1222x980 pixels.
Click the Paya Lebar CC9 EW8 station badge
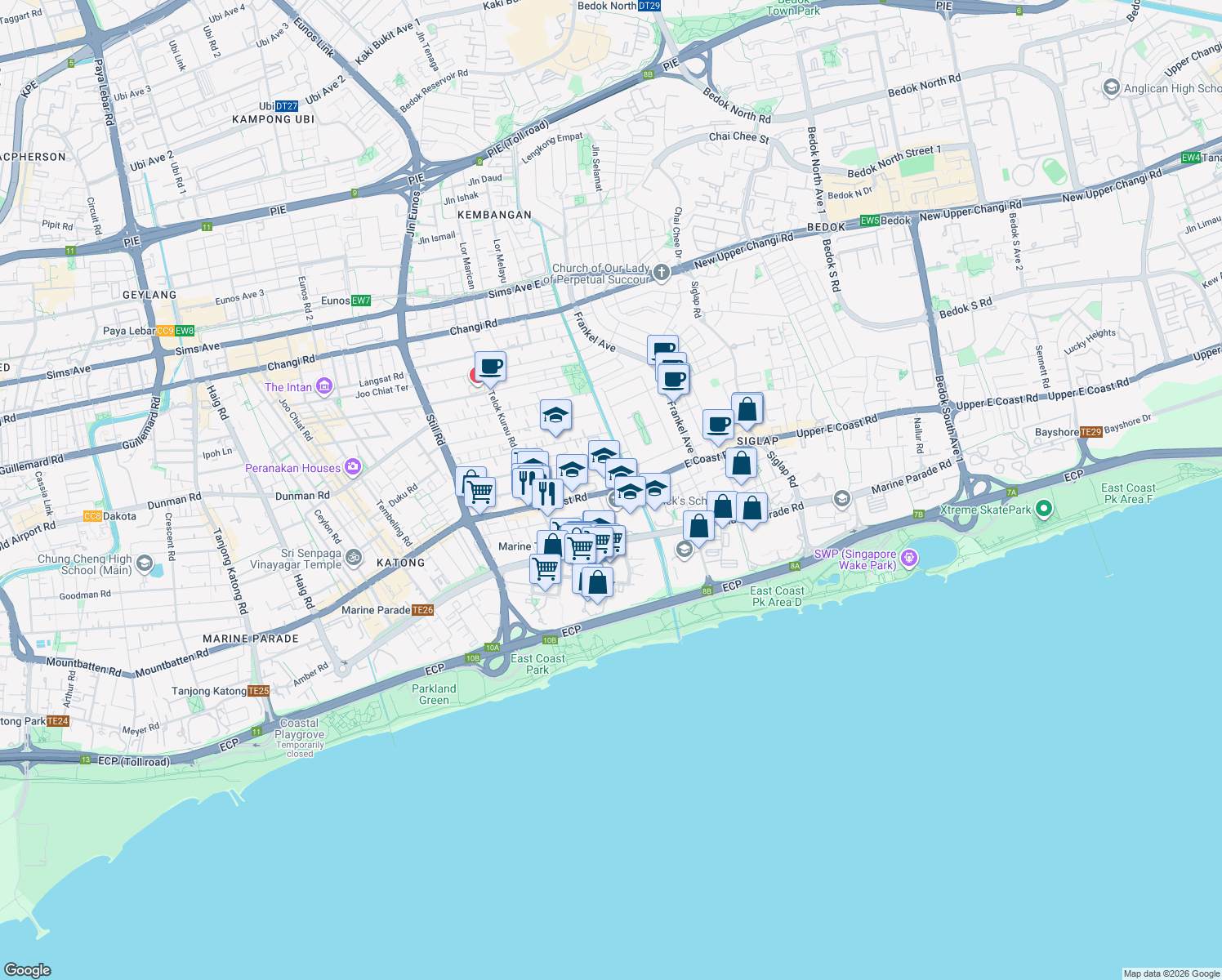point(176,331)
